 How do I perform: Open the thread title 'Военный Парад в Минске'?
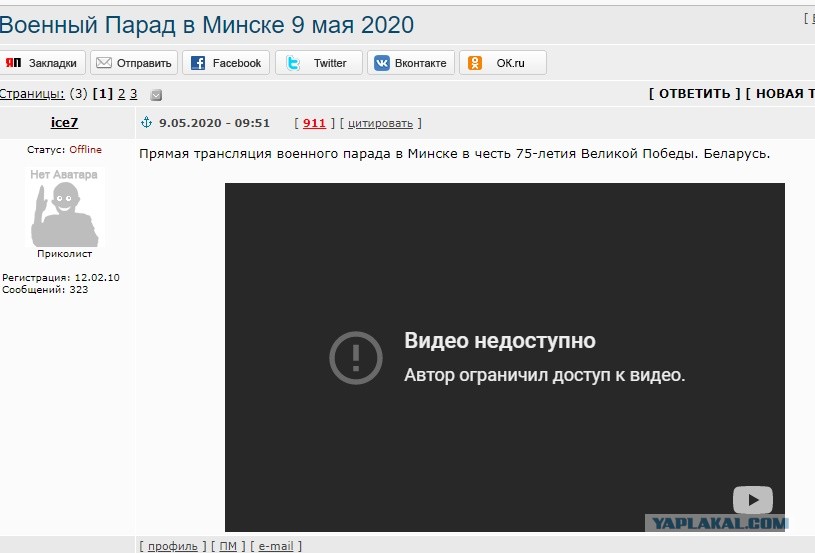[207, 25]
